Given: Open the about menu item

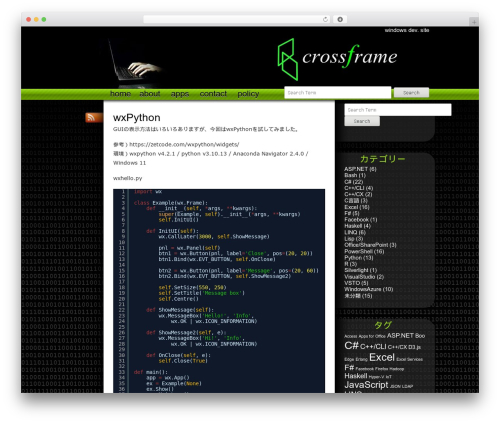Looking at the screenshot, I should pos(150,94).
